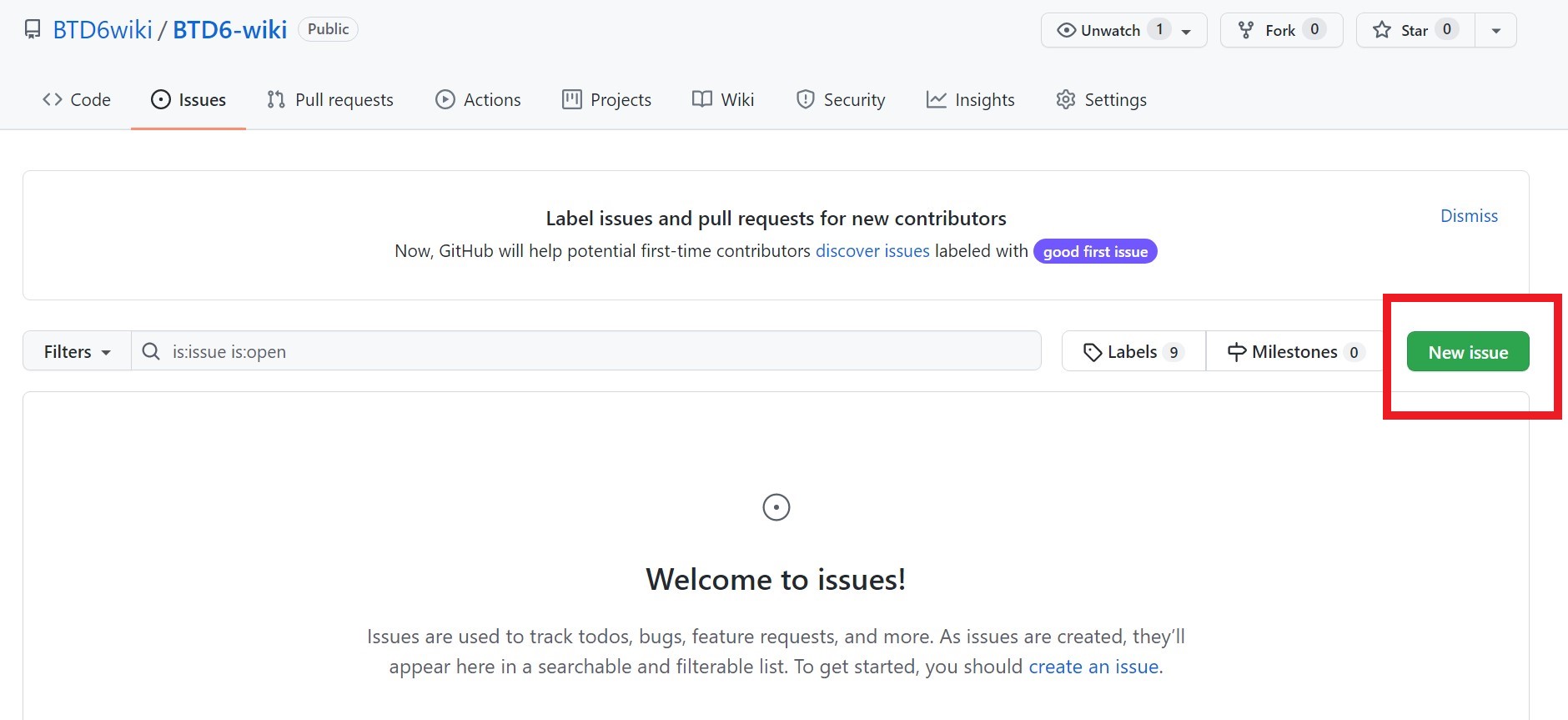Click the large open-issue circle icon

[x=776, y=507]
